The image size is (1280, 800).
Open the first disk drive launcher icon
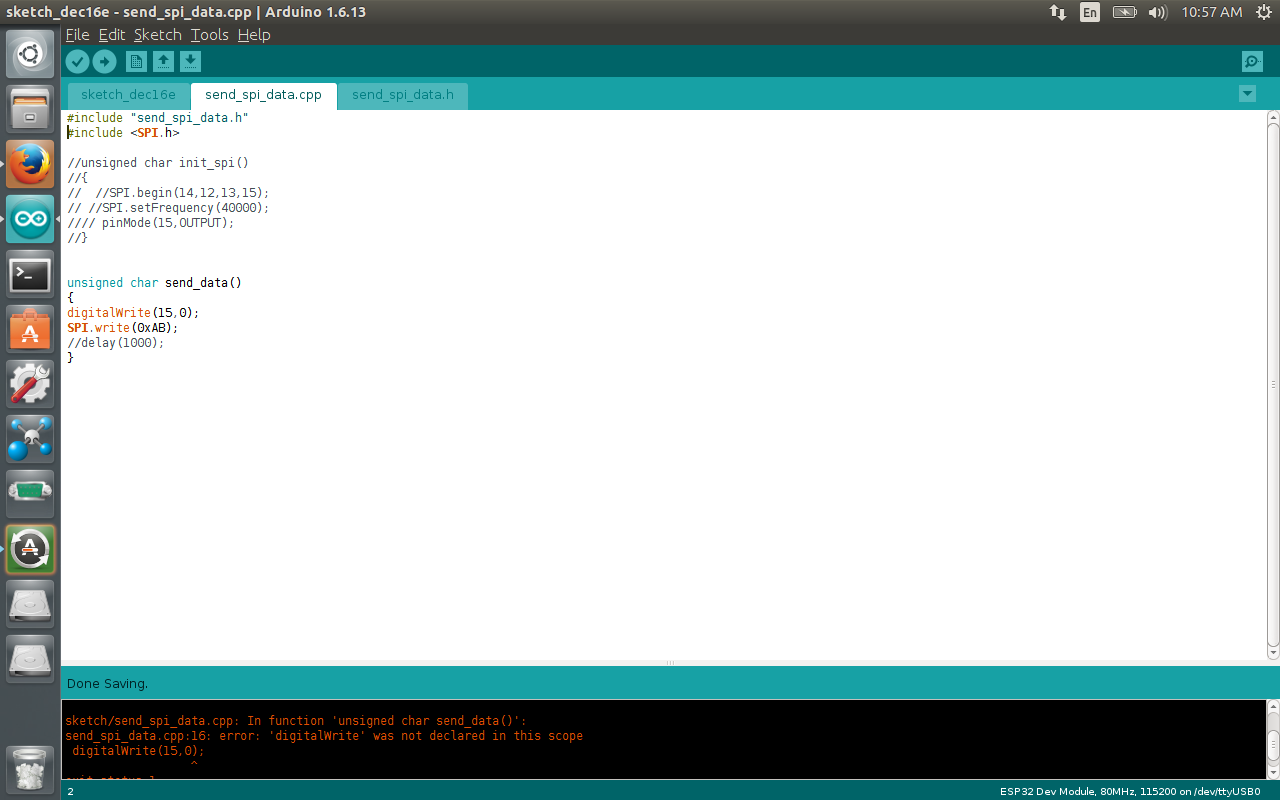point(30,604)
